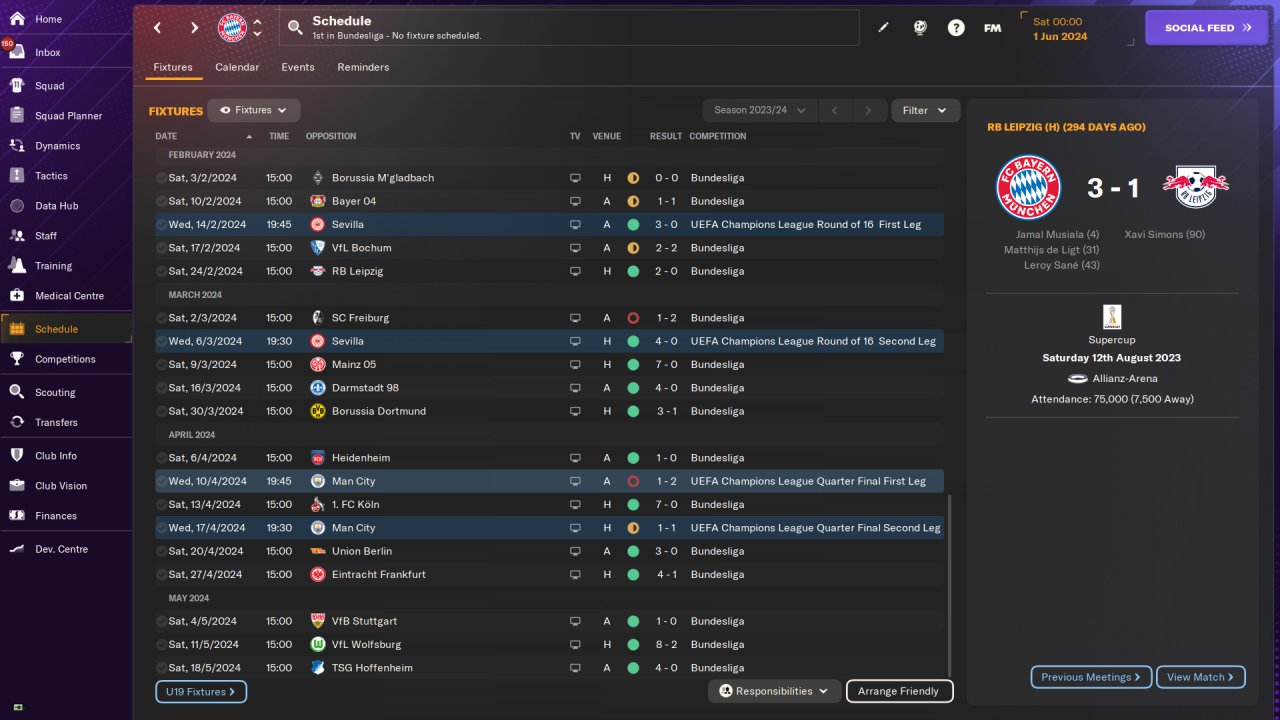Viewport: 1280px width, 720px height.
Task: Open the Competitions trophy icon
Action: click(x=16, y=359)
